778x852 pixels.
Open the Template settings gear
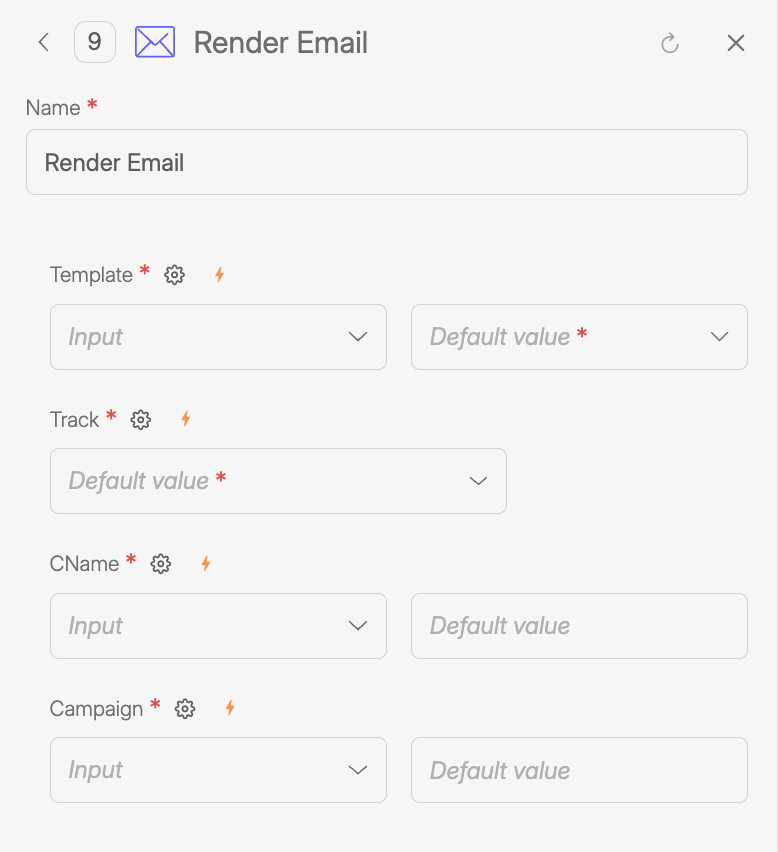(175, 274)
